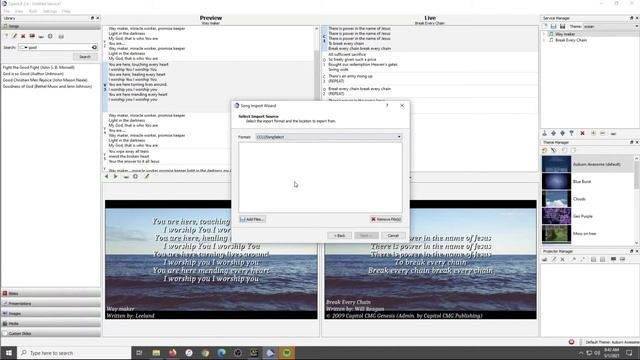Click the Windows Start button
Viewport: 640px width, 360px height.
(x=9, y=353)
